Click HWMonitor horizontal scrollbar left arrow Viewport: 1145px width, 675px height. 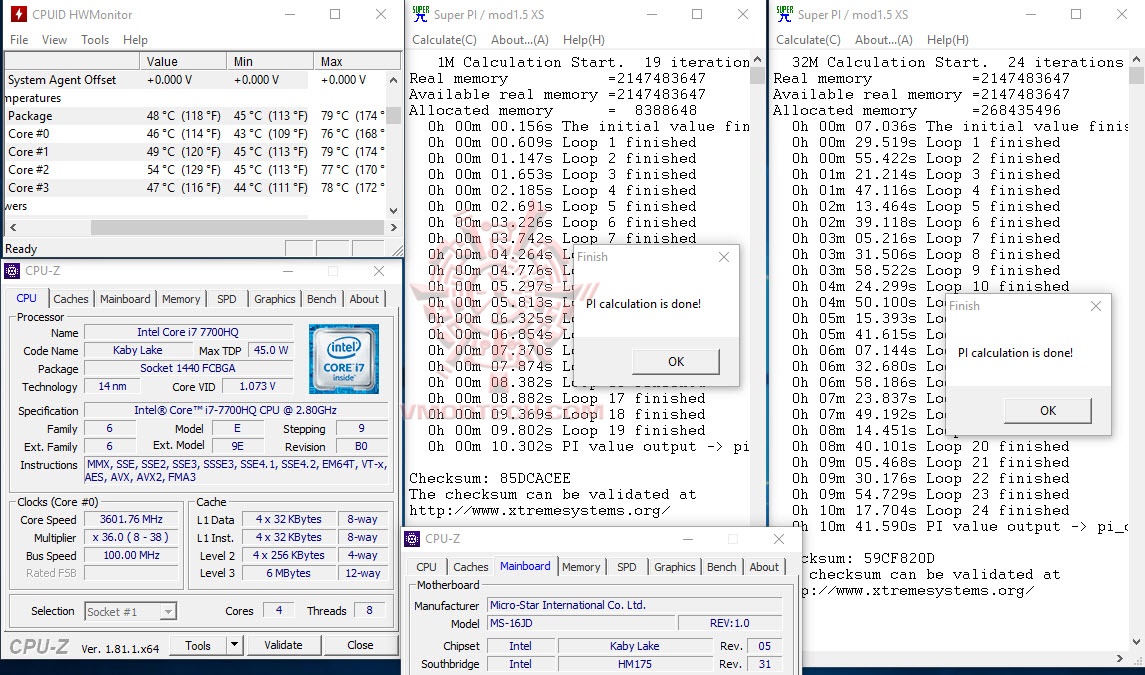pos(12,227)
